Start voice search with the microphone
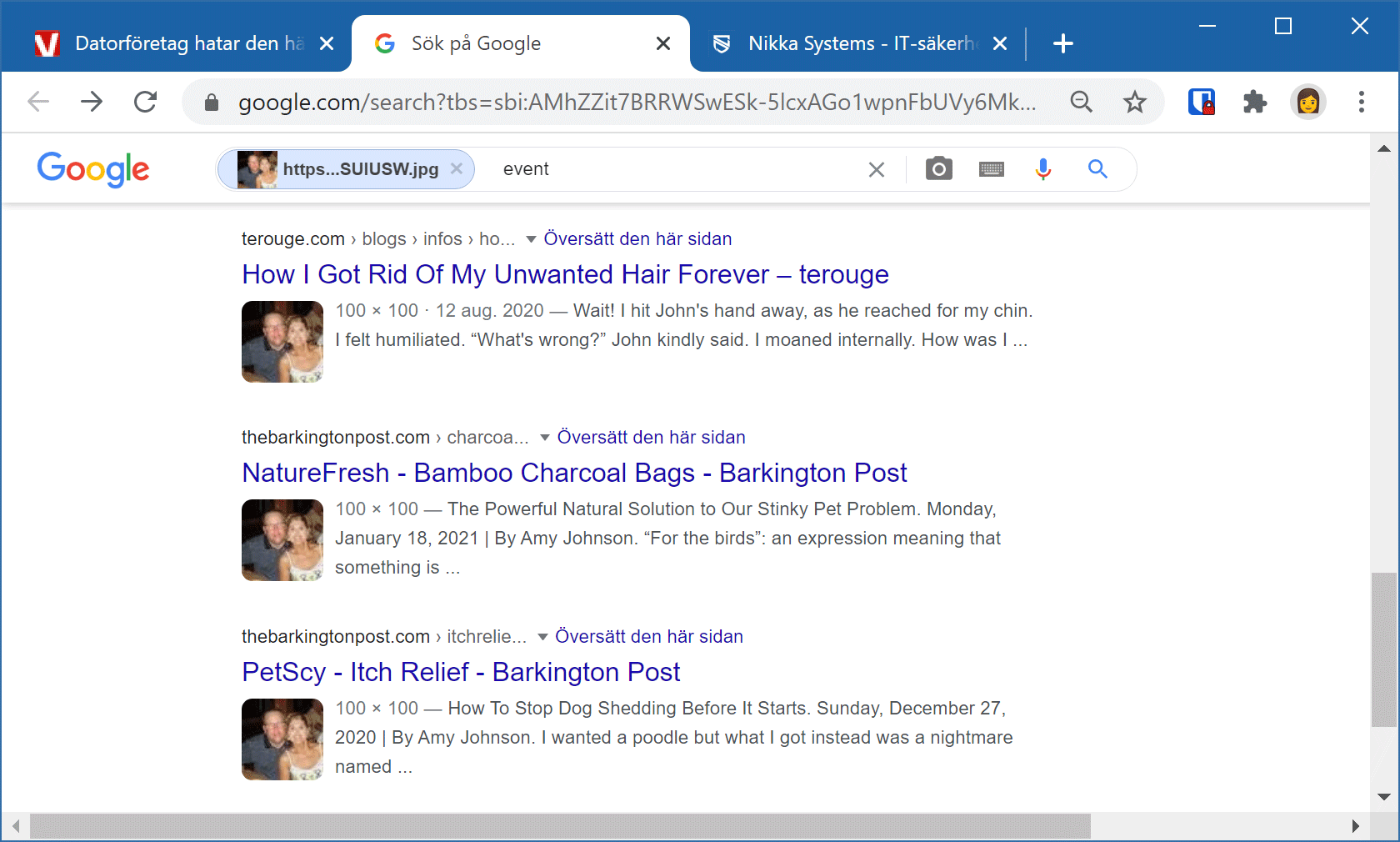Screen dimensions: 1400x842 pyautogui.click(x=1043, y=169)
